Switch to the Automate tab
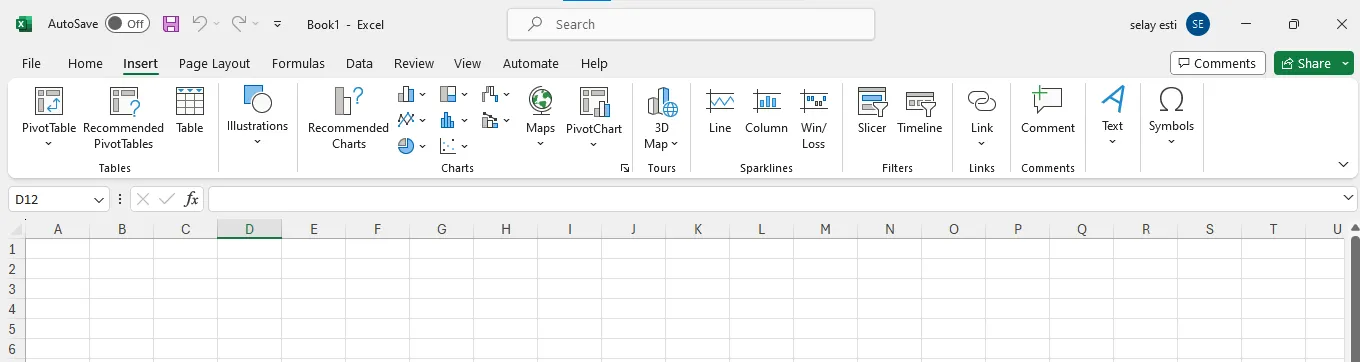The width and height of the screenshot is (1360, 362). click(x=531, y=63)
